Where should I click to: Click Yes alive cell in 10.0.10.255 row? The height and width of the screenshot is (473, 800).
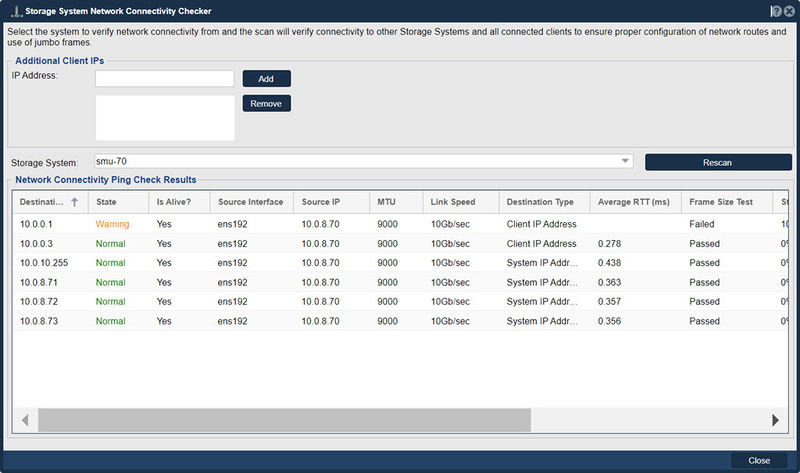(x=164, y=263)
